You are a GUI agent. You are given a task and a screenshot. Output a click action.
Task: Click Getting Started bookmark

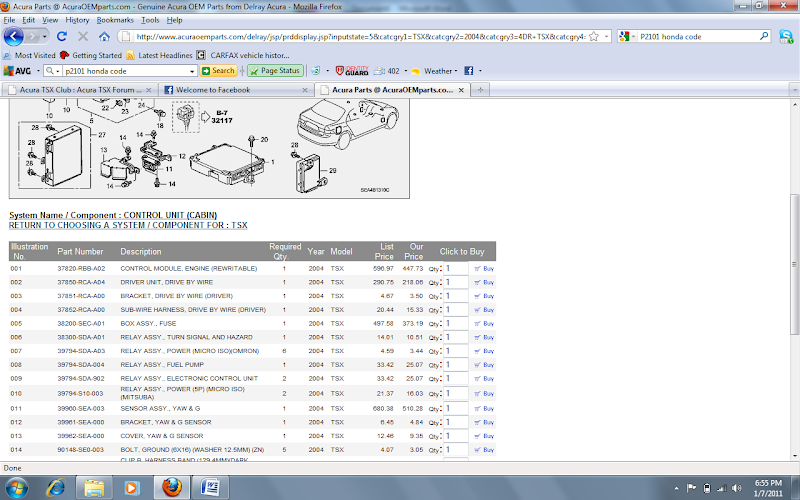[x=91, y=55]
